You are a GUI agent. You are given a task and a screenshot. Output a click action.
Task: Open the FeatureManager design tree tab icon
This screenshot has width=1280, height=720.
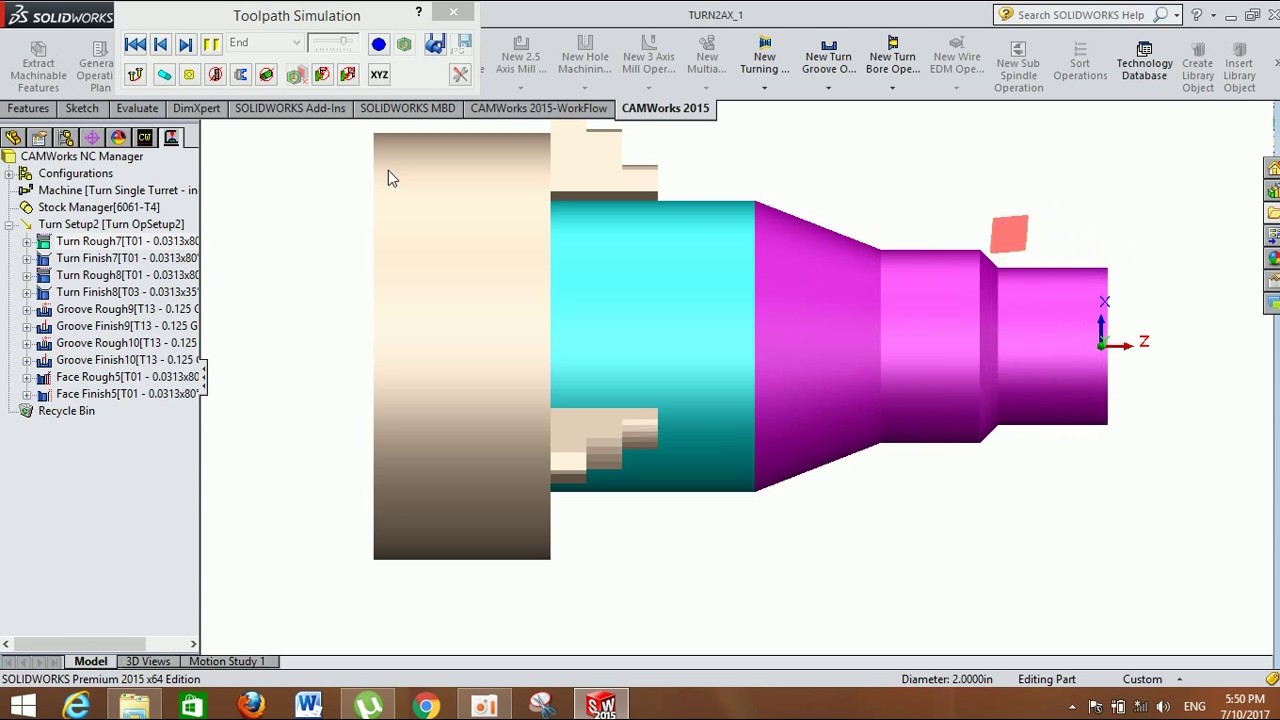click(13, 138)
